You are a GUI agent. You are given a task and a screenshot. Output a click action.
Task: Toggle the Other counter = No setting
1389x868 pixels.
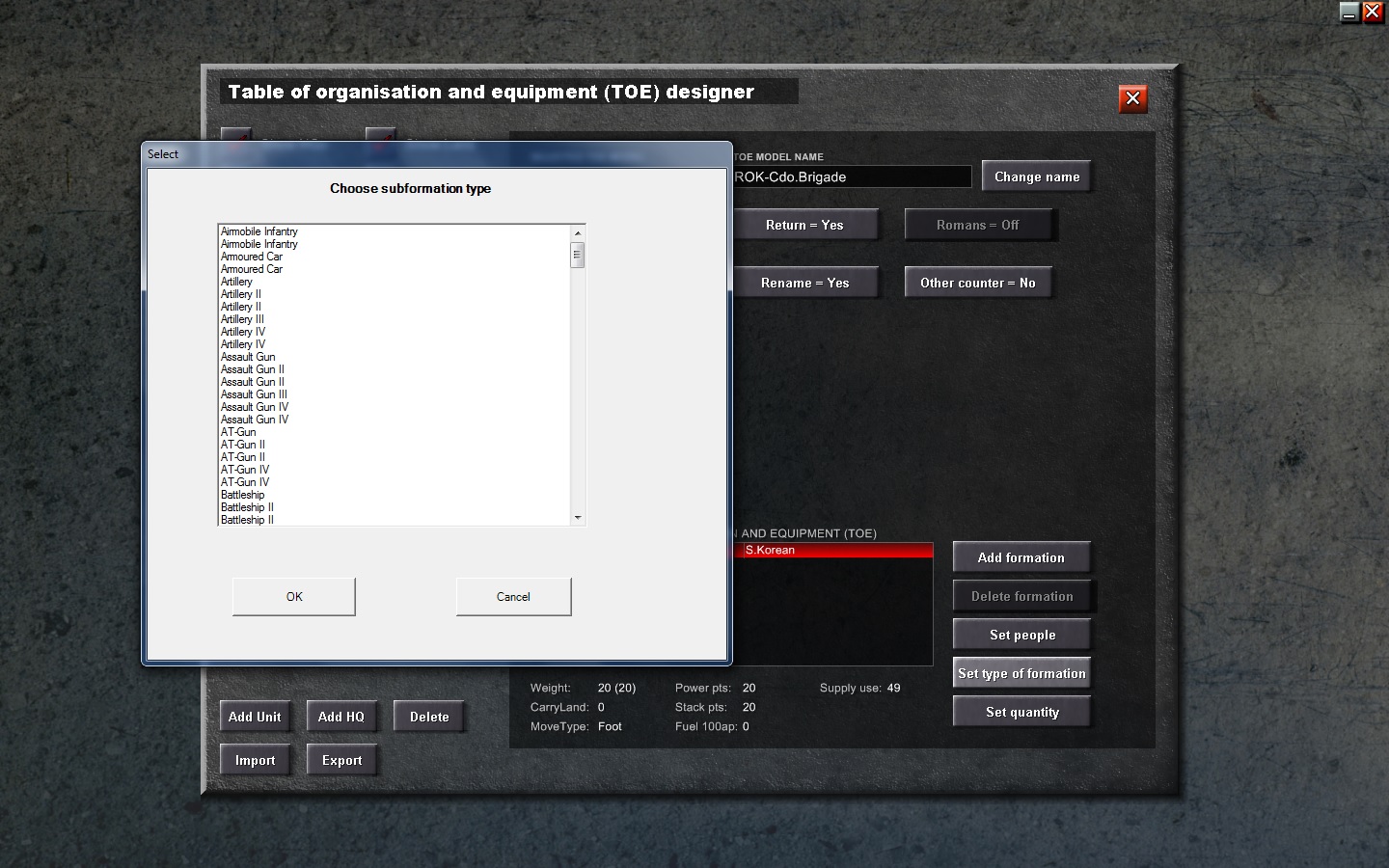[x=978, y=283]
